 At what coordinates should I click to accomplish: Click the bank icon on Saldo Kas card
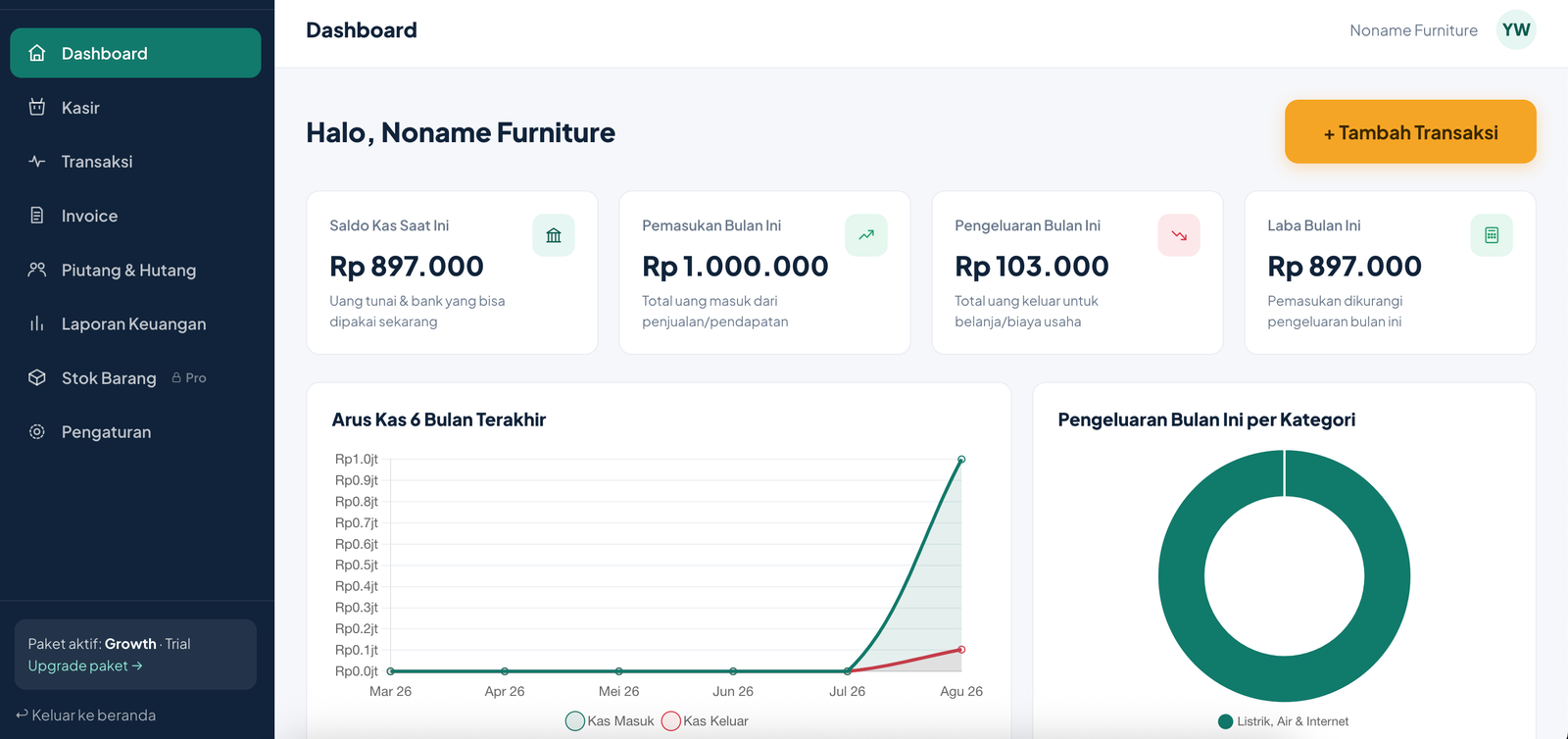tap(554, 235)
